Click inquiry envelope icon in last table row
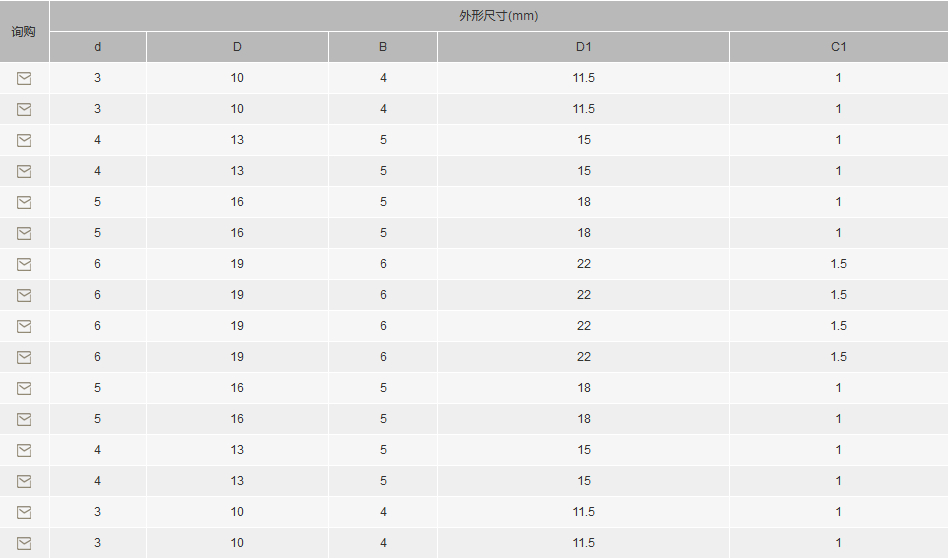Image resolution: width=948 pixels, height=560 pixels. [x=24, y=543]
